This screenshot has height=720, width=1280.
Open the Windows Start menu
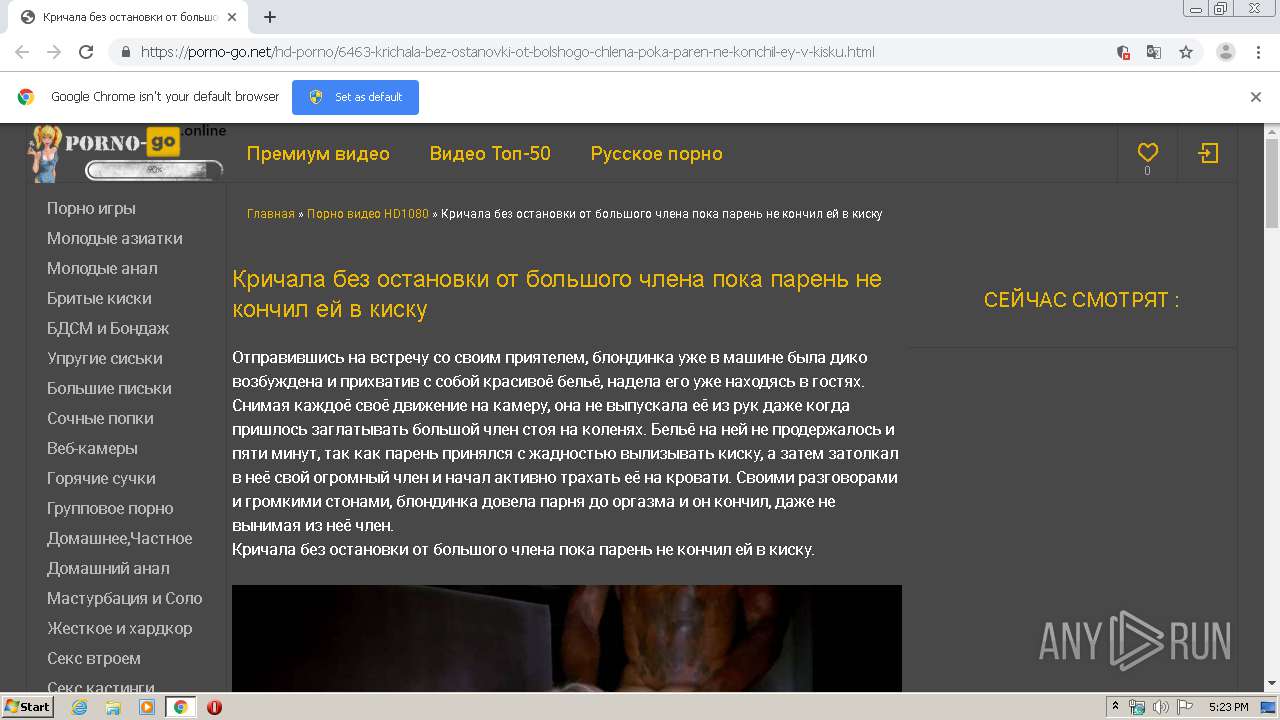27,707
